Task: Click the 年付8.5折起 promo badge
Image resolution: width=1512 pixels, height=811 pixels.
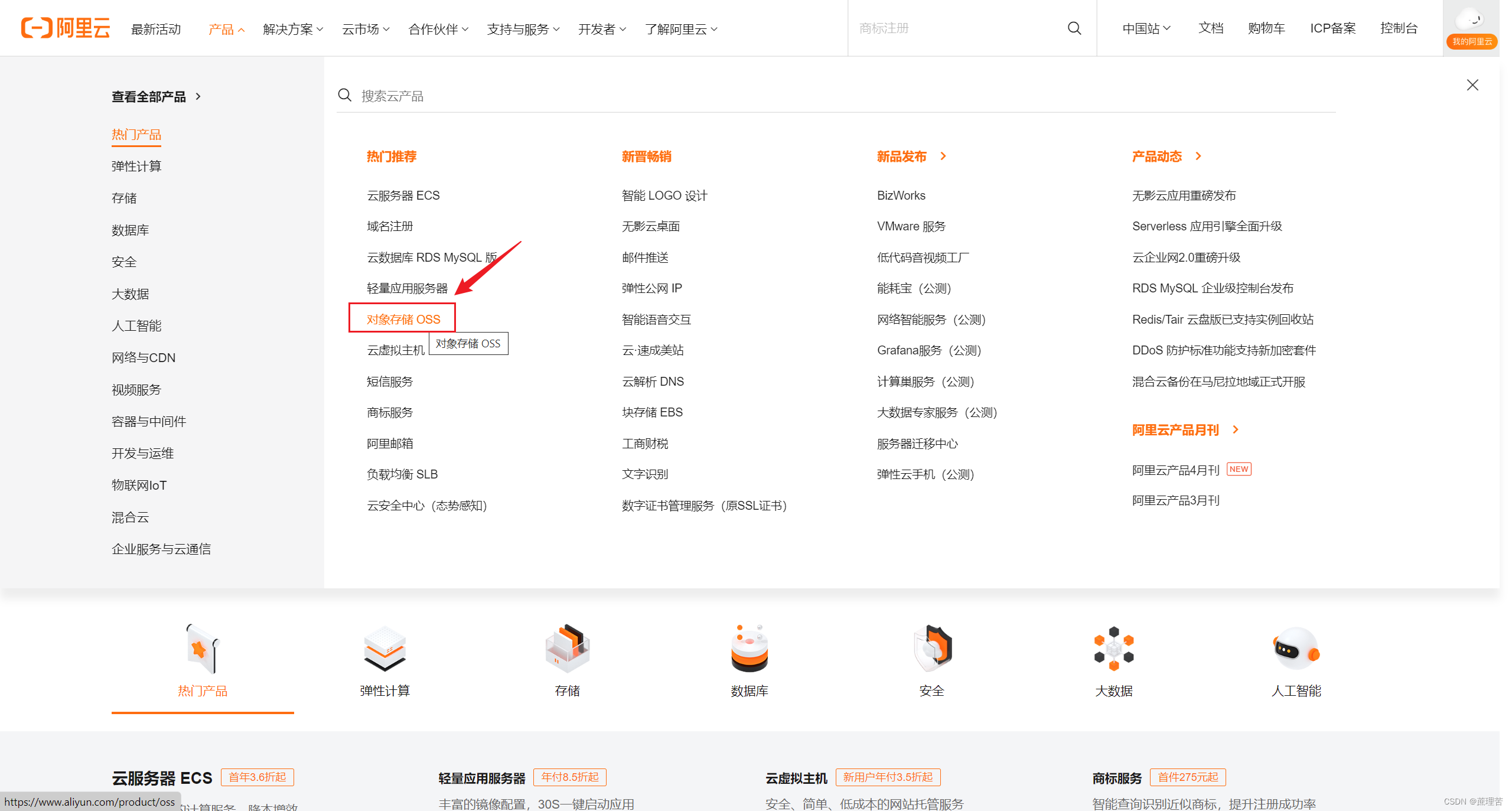Action: coord(570,777)
